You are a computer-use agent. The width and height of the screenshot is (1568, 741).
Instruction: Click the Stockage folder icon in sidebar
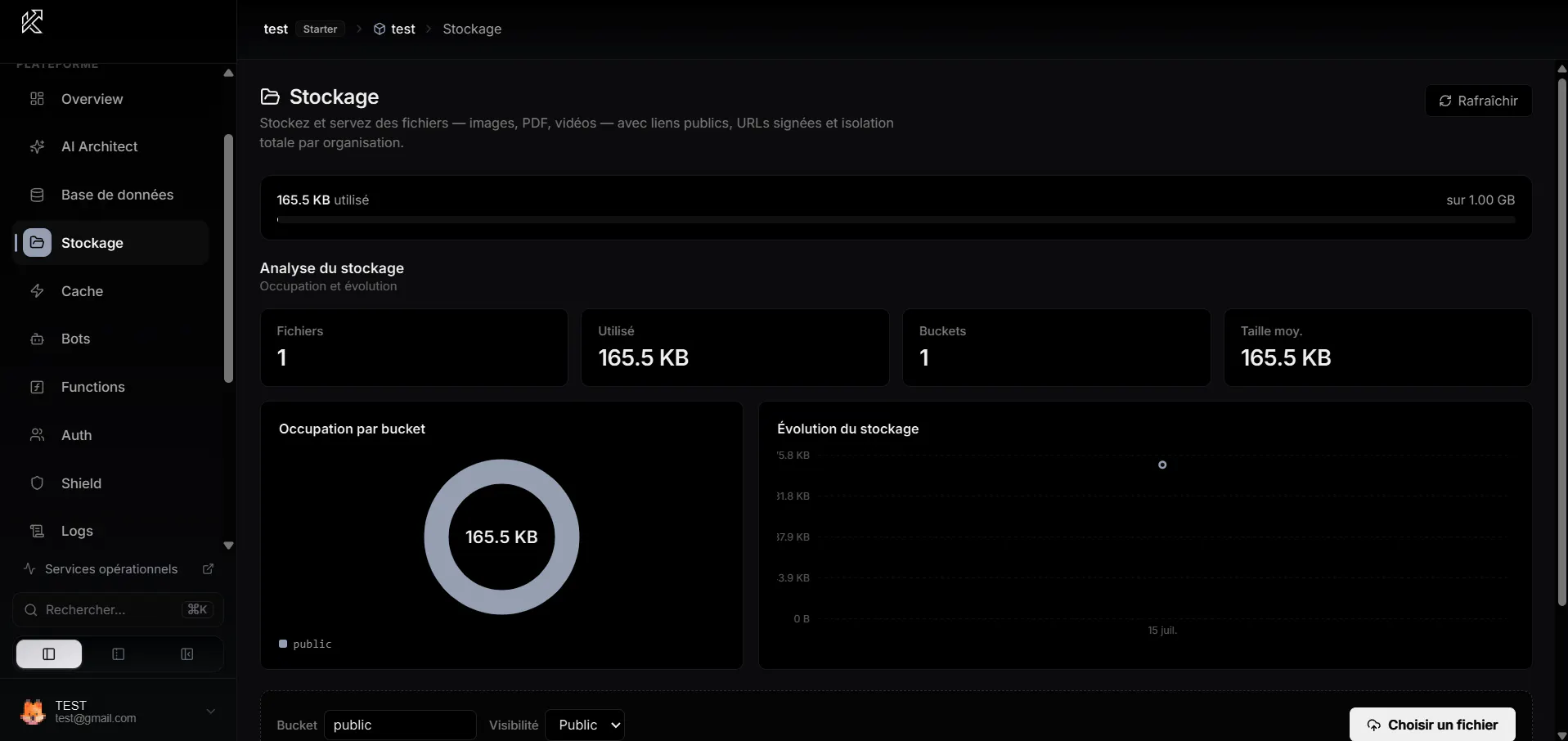[37, 243]
